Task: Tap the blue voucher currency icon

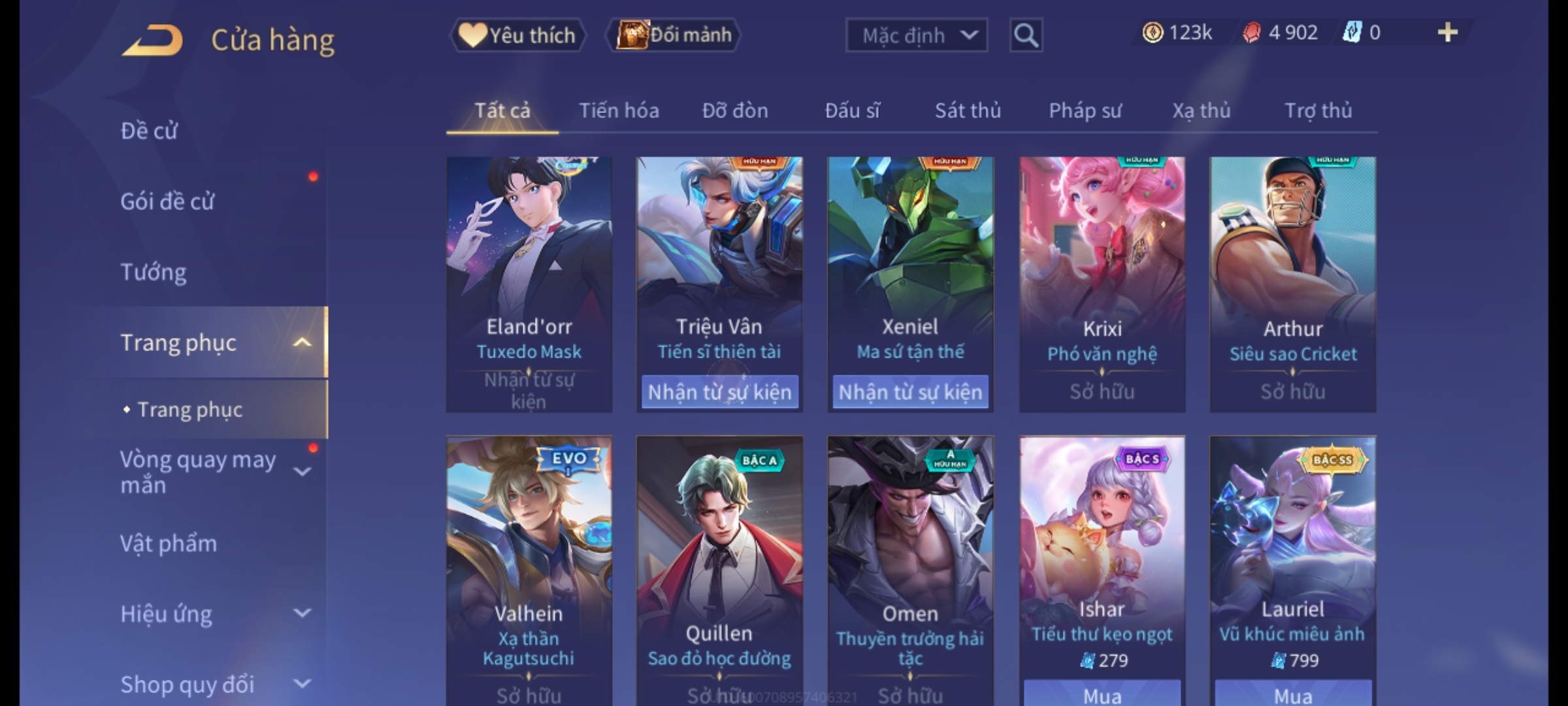Action: click(x=1351, y=33)
